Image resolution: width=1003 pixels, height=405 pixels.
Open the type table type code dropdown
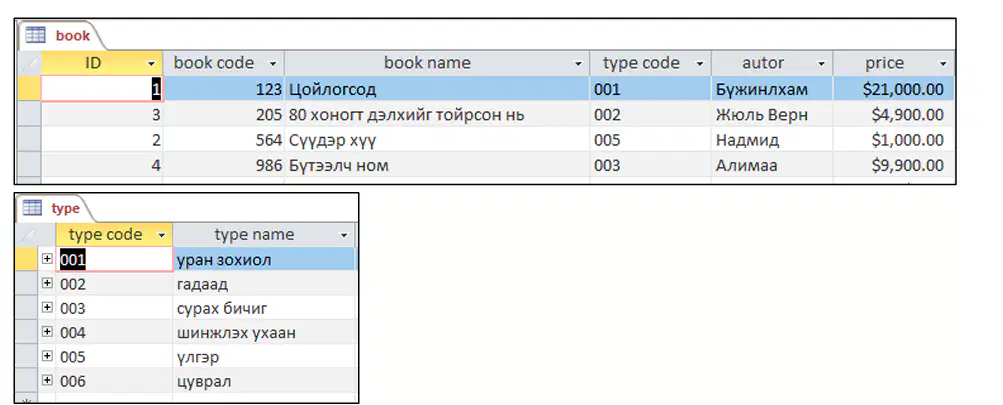click(x=161, y=235)
